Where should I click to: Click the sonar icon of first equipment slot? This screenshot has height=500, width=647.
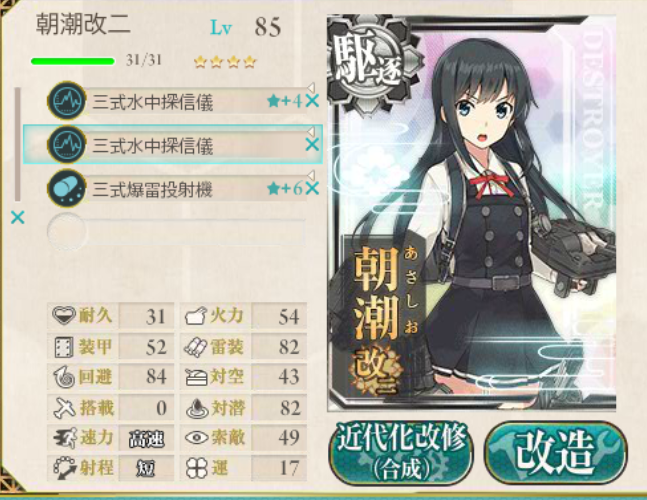pos(66,101)
